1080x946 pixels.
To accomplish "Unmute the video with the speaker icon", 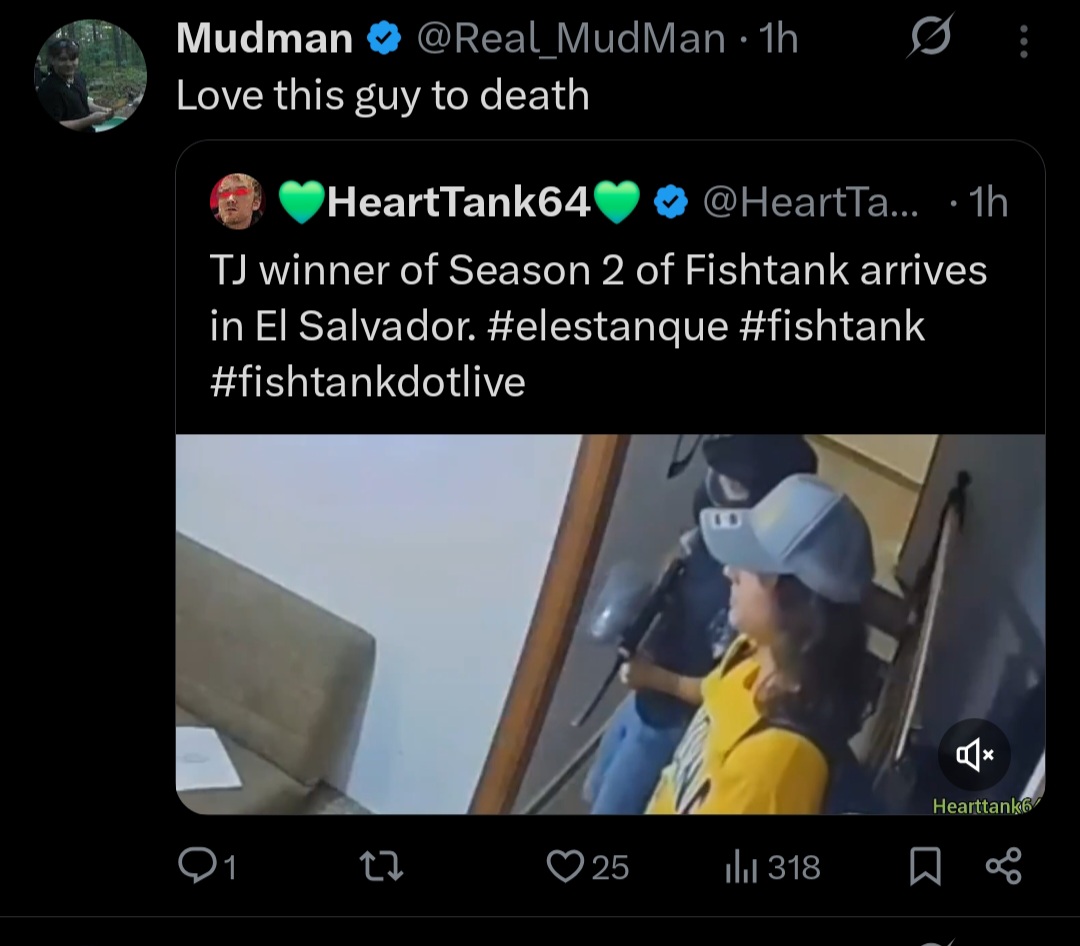I will [x=974, y=754].
